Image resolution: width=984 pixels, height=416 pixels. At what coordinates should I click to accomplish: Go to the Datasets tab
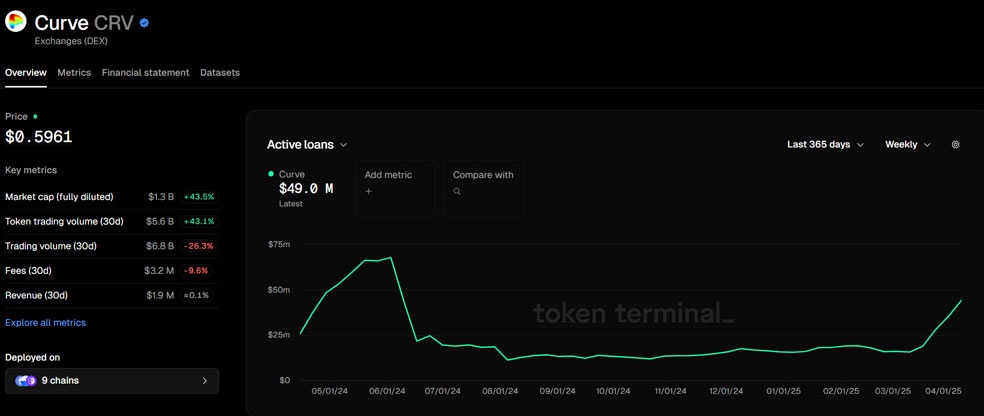click(220, 73)
